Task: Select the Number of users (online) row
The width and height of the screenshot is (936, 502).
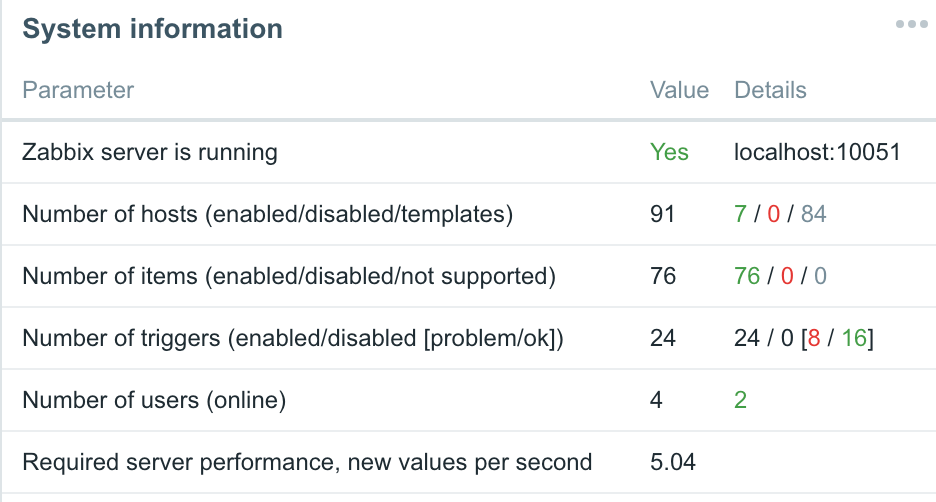Action: [x=469, y=400]
